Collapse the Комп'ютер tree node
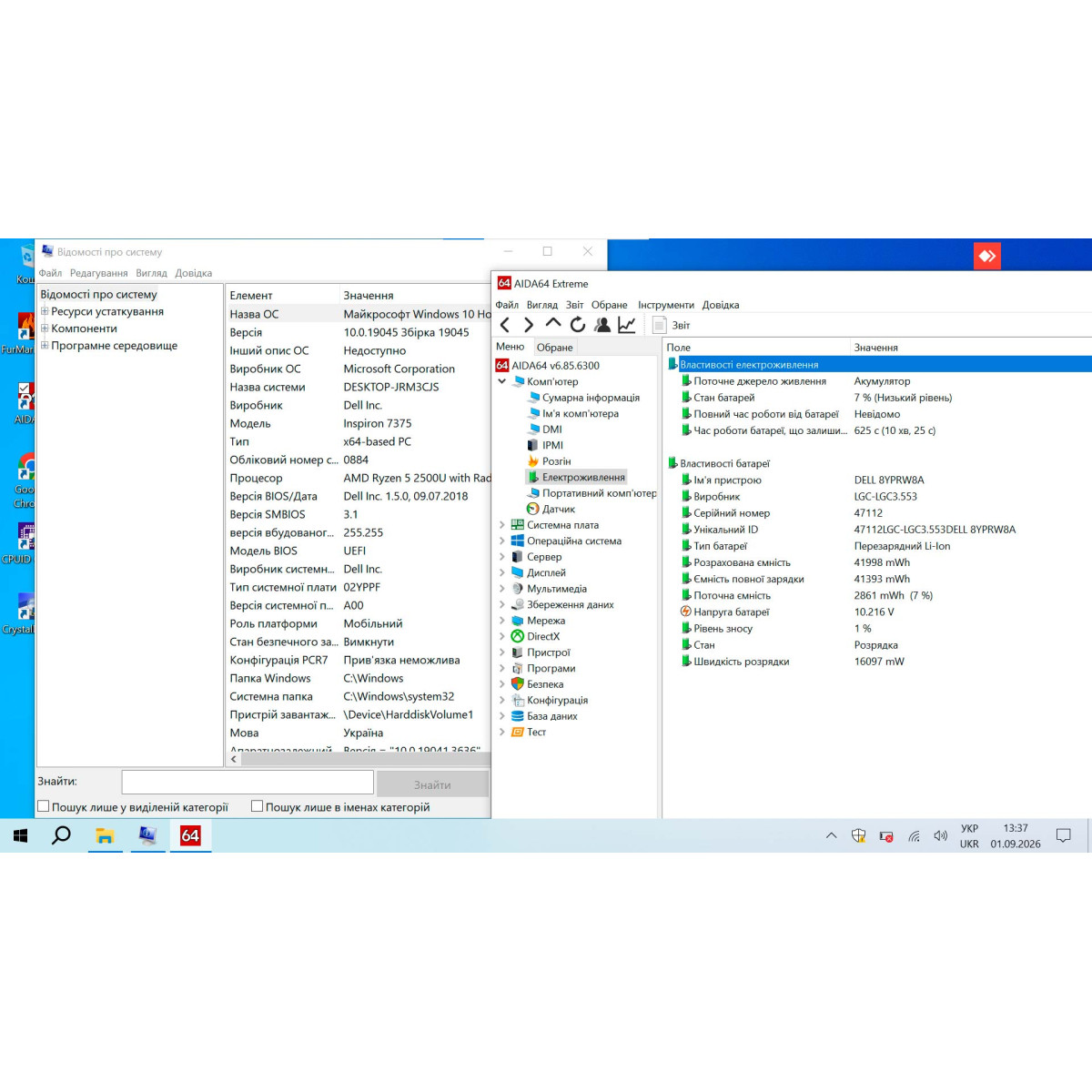 501,381
